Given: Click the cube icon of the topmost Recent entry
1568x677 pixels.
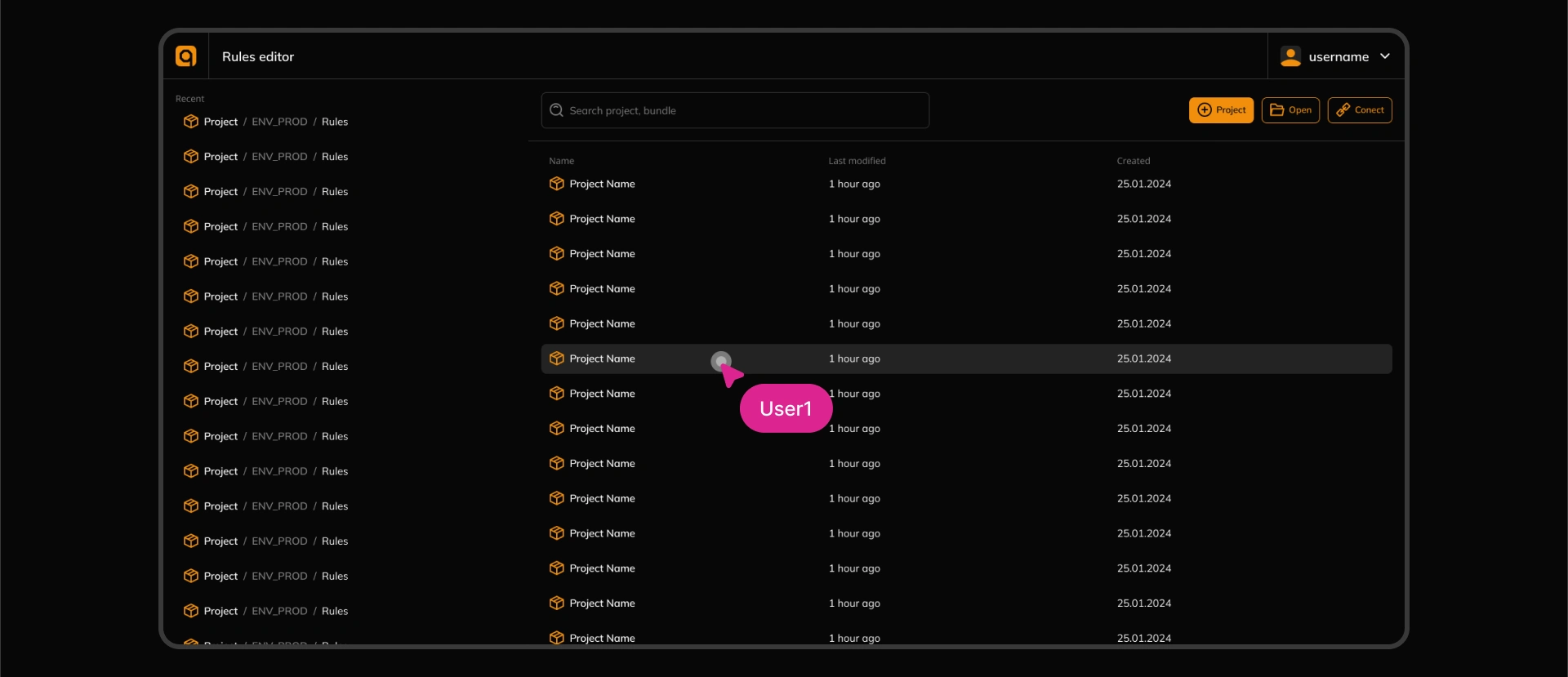Looking at the screenshot, I should click(x=191, y=122).
